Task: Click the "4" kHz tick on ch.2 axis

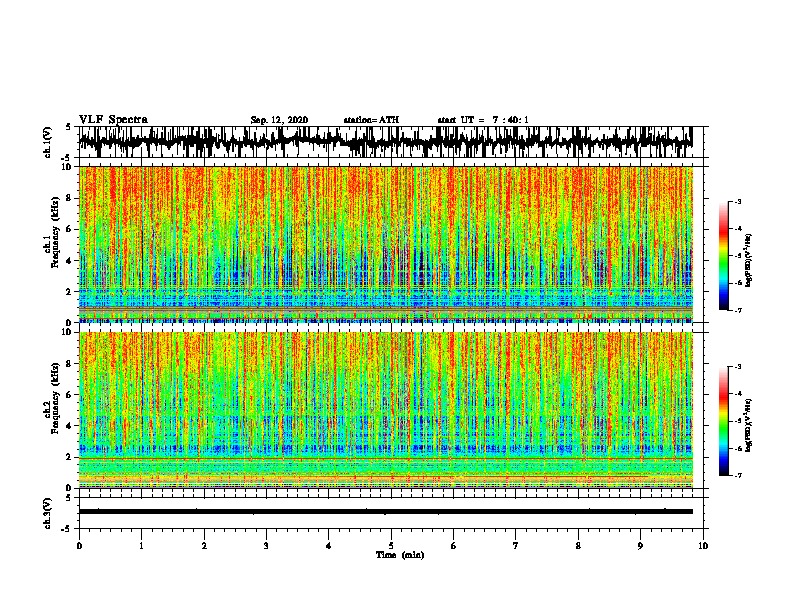Action: coord(70,426)
